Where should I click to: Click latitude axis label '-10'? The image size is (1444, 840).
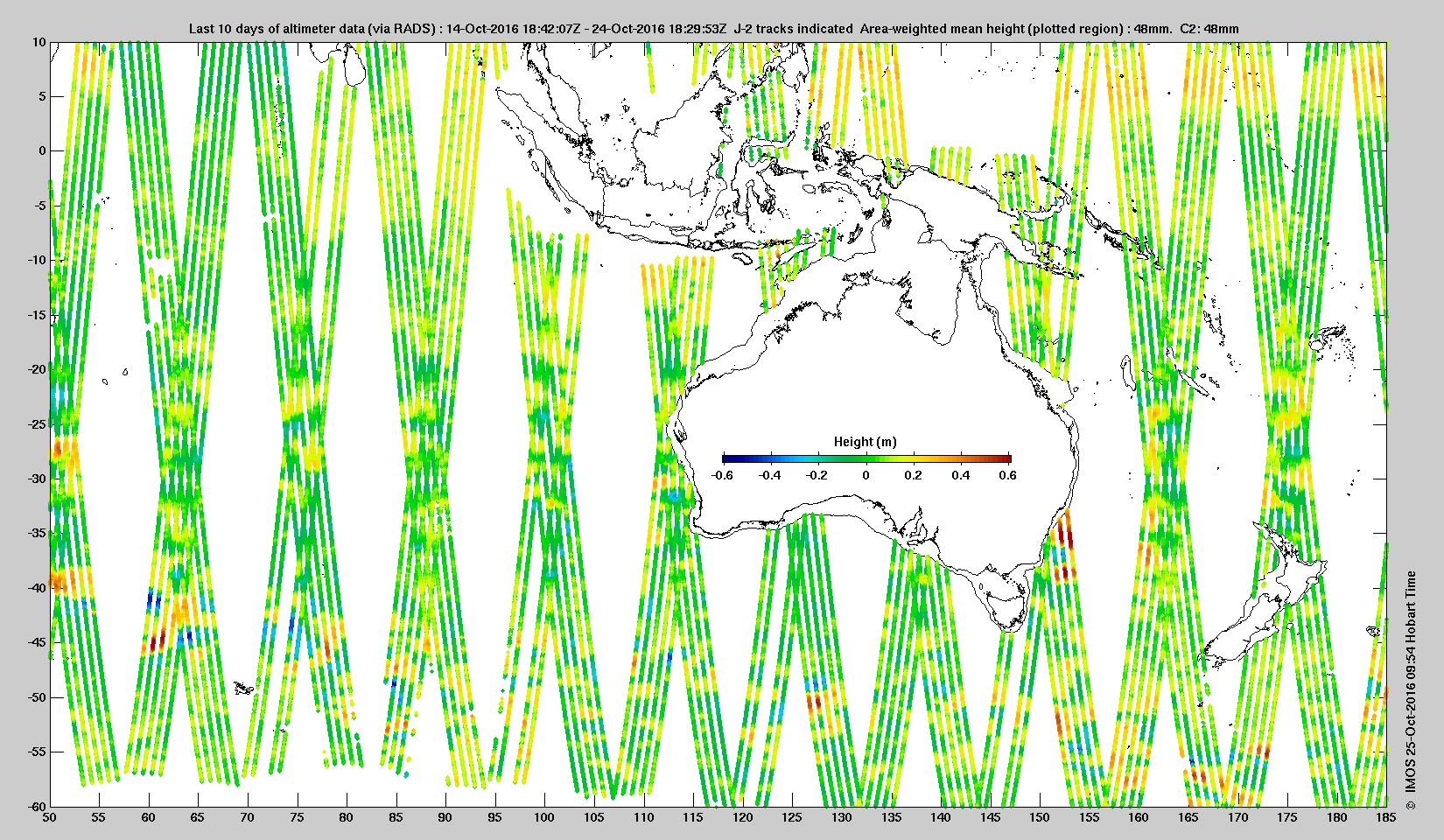(x=36, y=260)
